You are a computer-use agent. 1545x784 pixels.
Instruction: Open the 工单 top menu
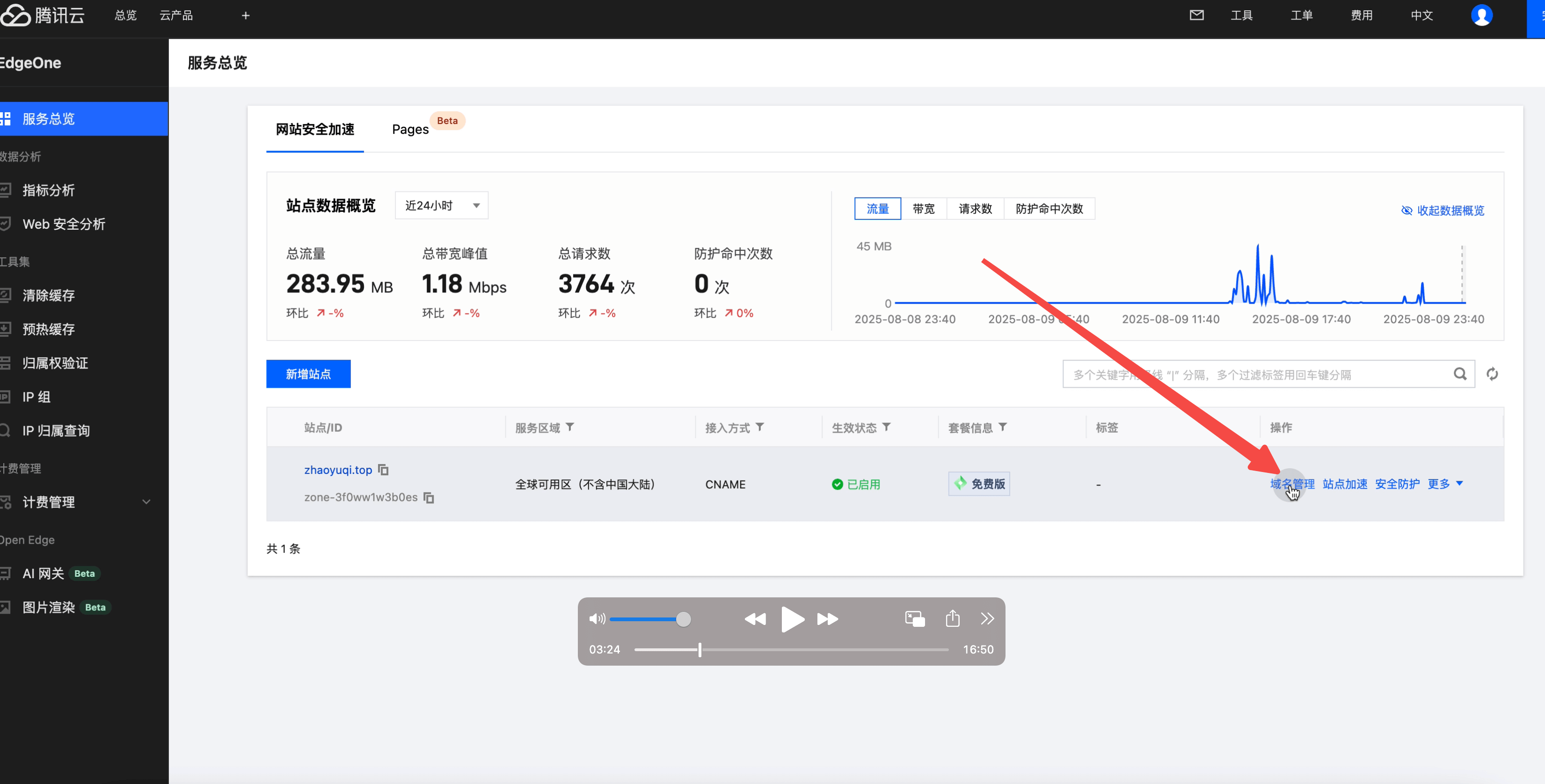[1302, 15]
